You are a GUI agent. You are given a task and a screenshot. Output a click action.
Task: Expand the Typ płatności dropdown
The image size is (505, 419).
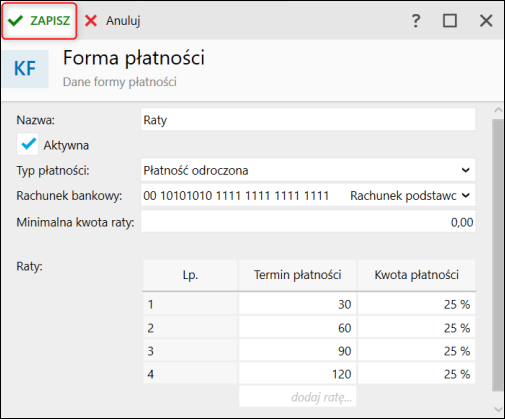click(x=466, y=170)
